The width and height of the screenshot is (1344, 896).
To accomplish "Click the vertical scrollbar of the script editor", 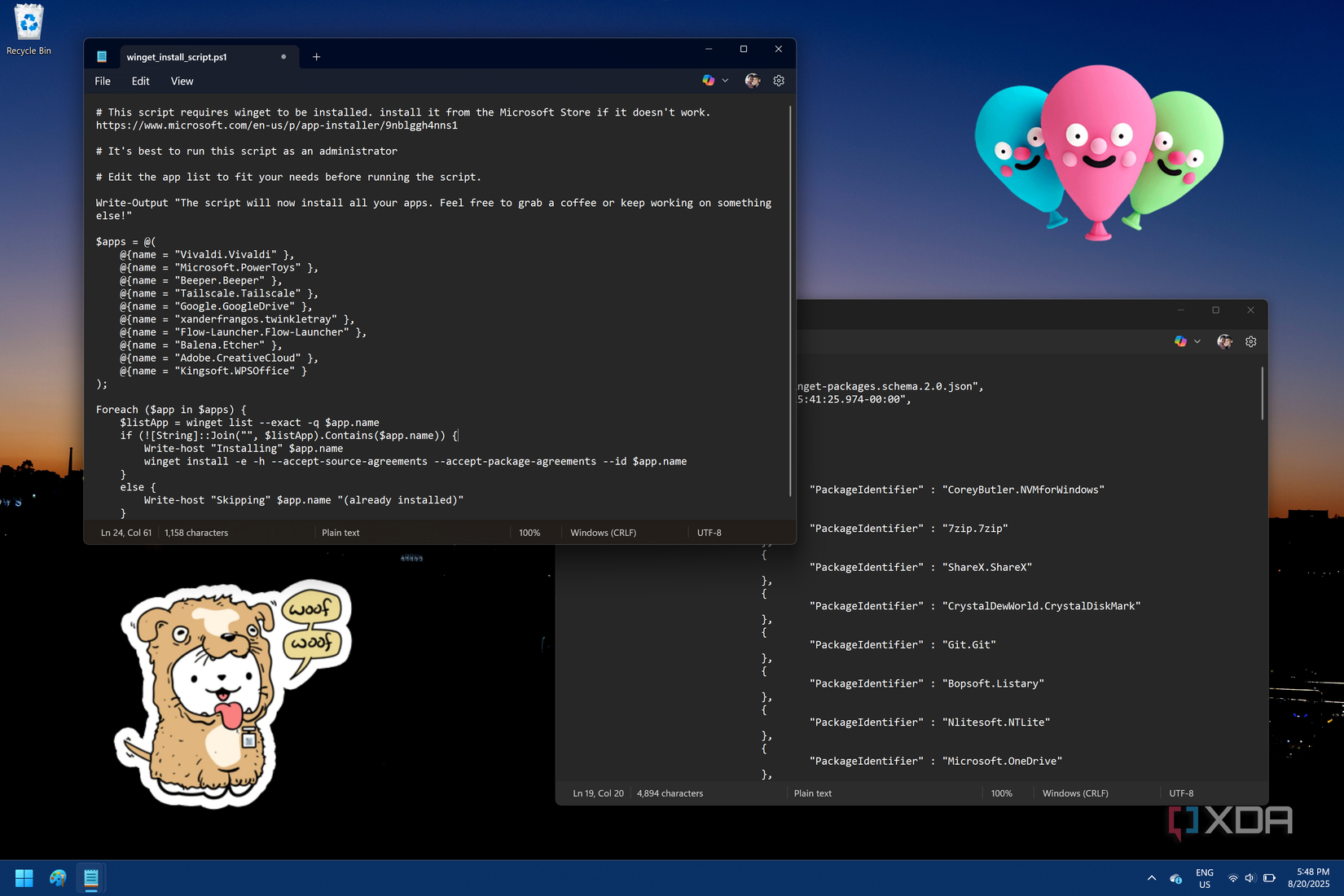I will (790, 301).
